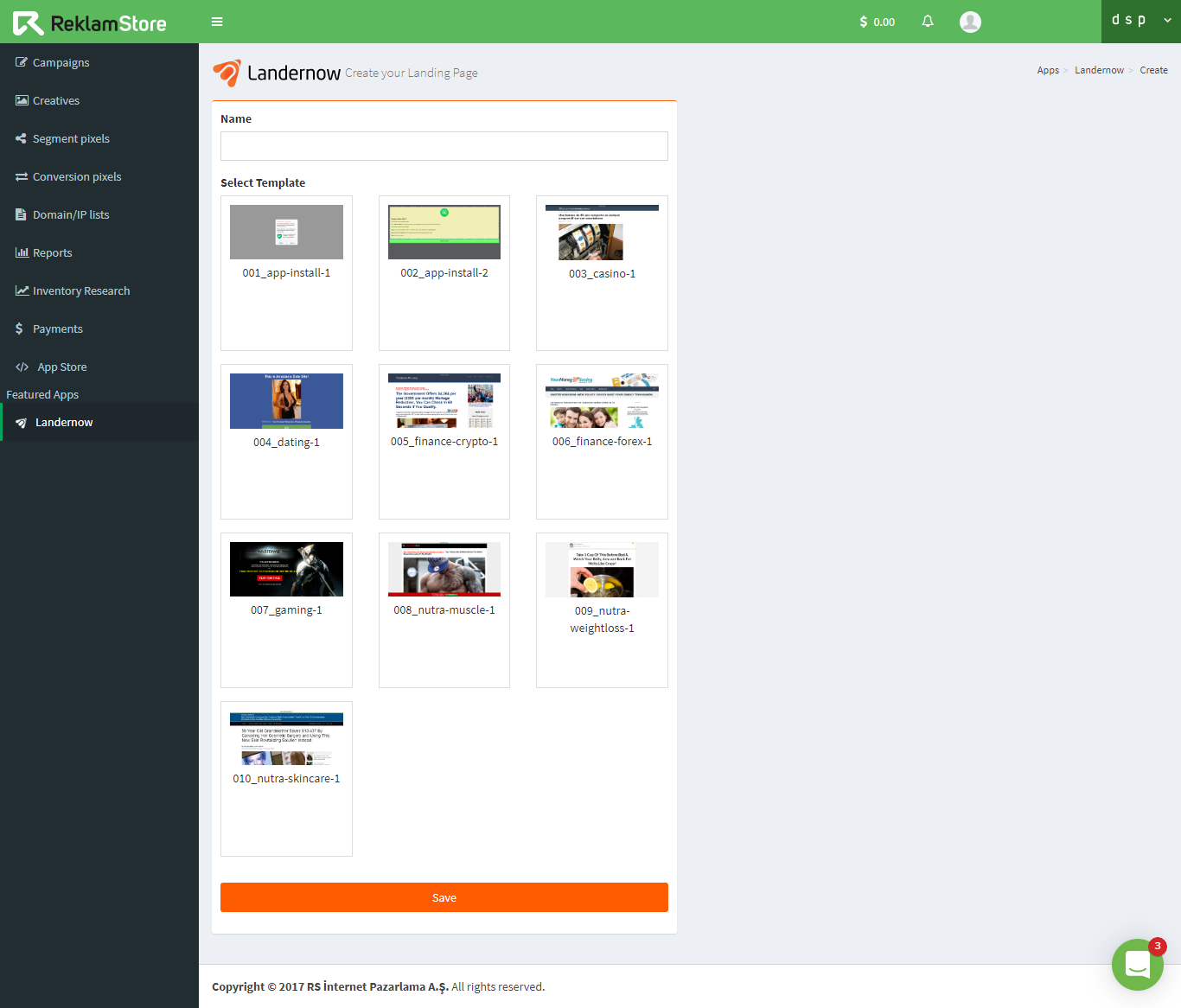Click the Landernow bird logo
1181x1008 pixels.
tap(227, 73)
